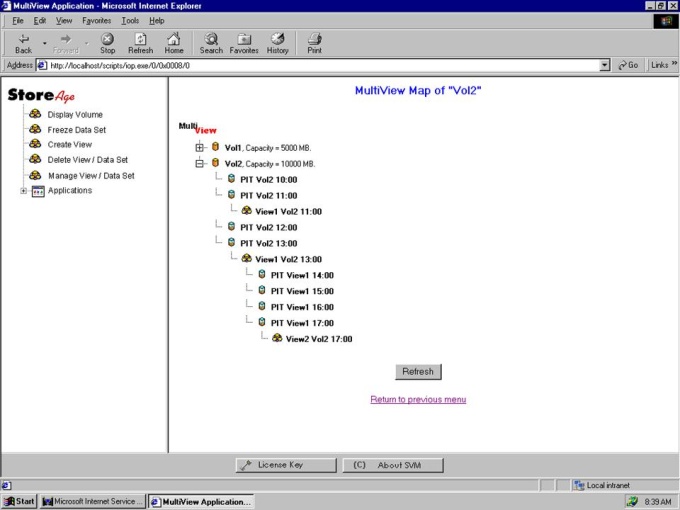Select the Create View label
This screenshot has height=510, width=680.
pyautogui.click(x=70, y=144)
